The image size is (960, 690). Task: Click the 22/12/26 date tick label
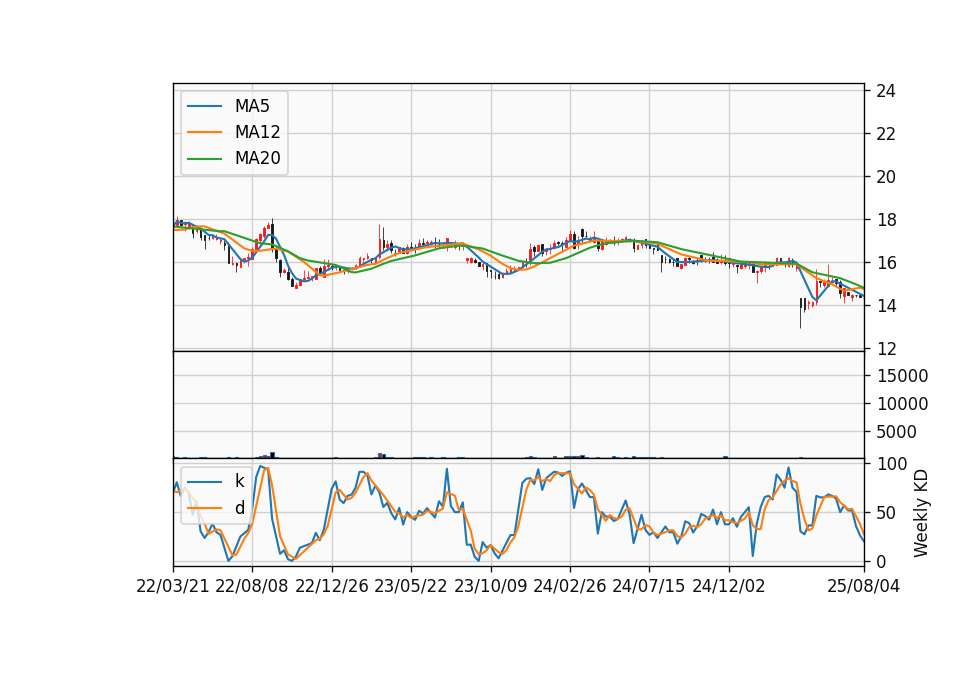(x=332, y=586)
